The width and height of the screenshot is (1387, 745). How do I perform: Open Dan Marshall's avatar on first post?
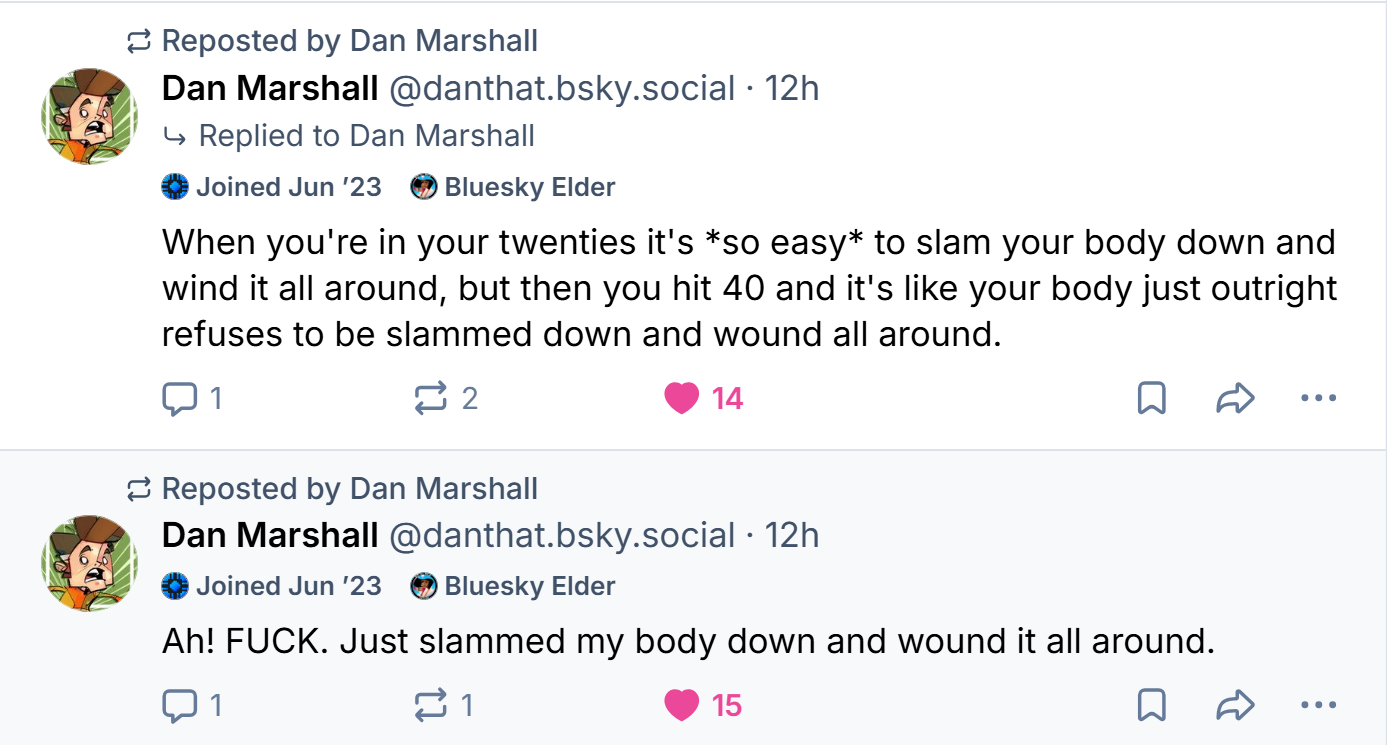(89, 116)
